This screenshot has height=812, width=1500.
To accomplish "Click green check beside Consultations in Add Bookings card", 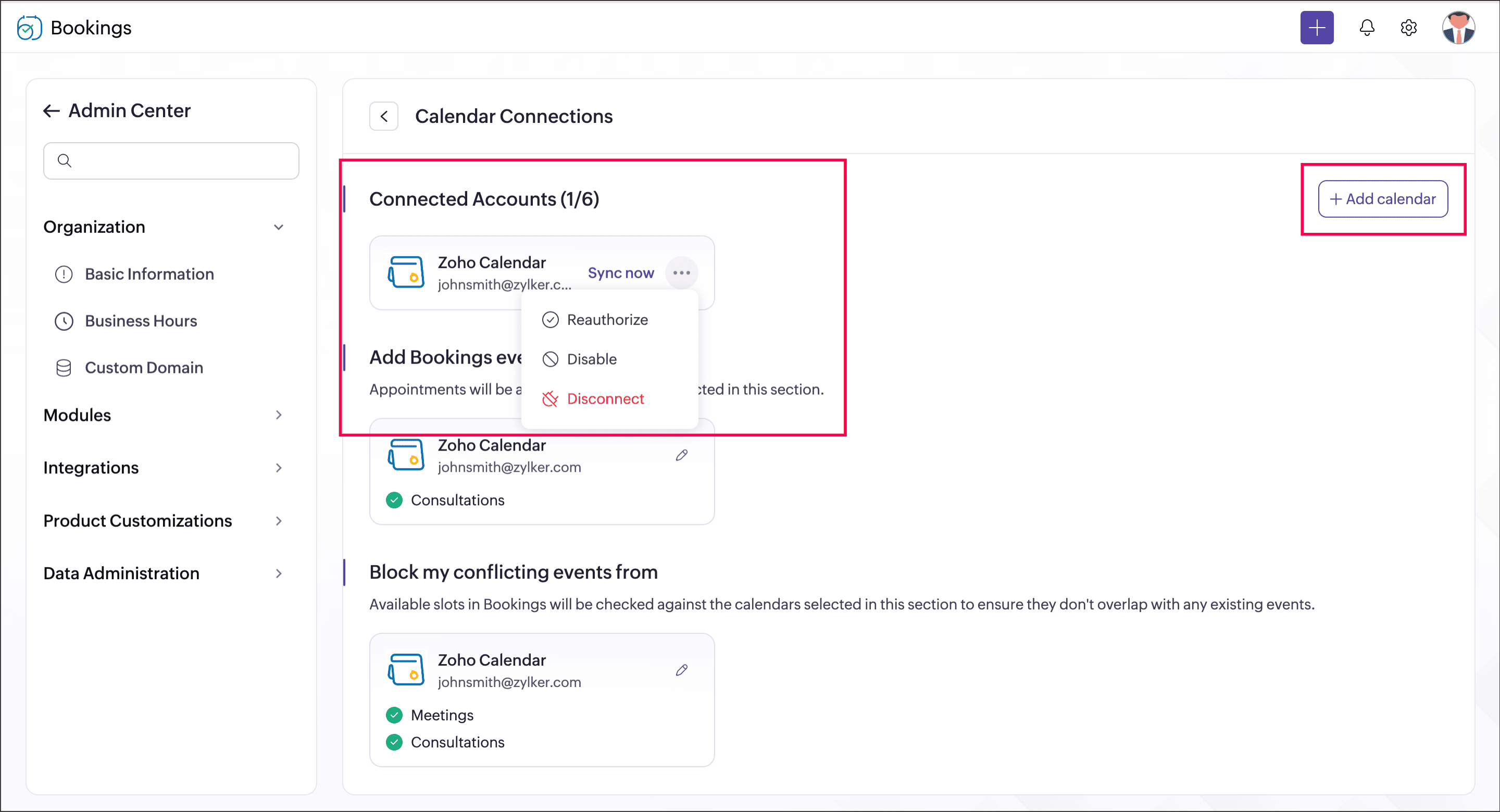I will (394, 501).
